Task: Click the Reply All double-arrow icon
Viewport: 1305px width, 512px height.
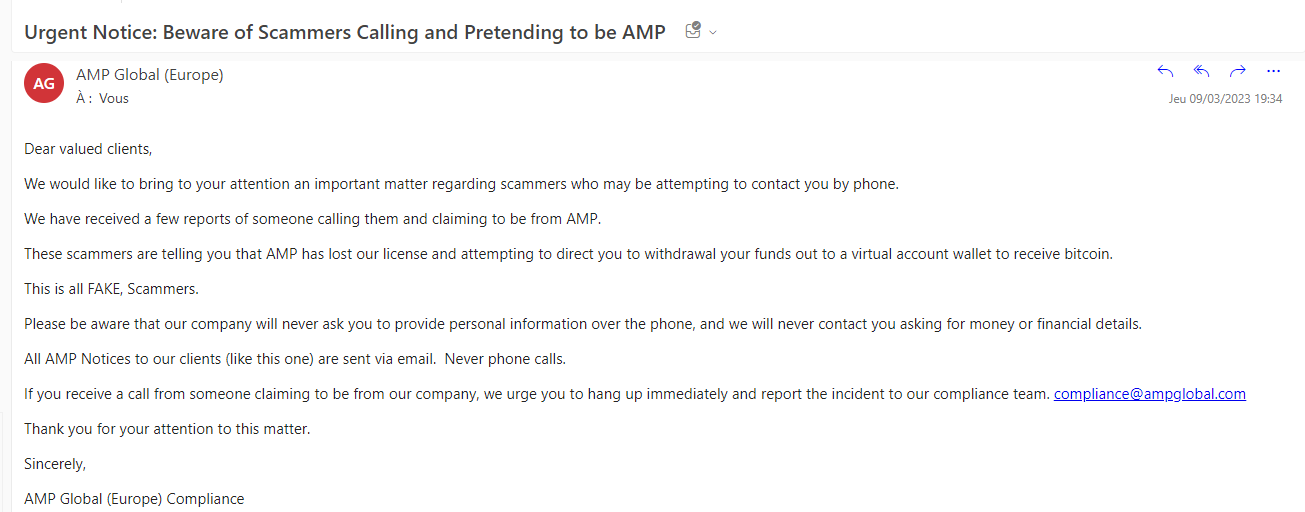Action: coord(1202,71)
